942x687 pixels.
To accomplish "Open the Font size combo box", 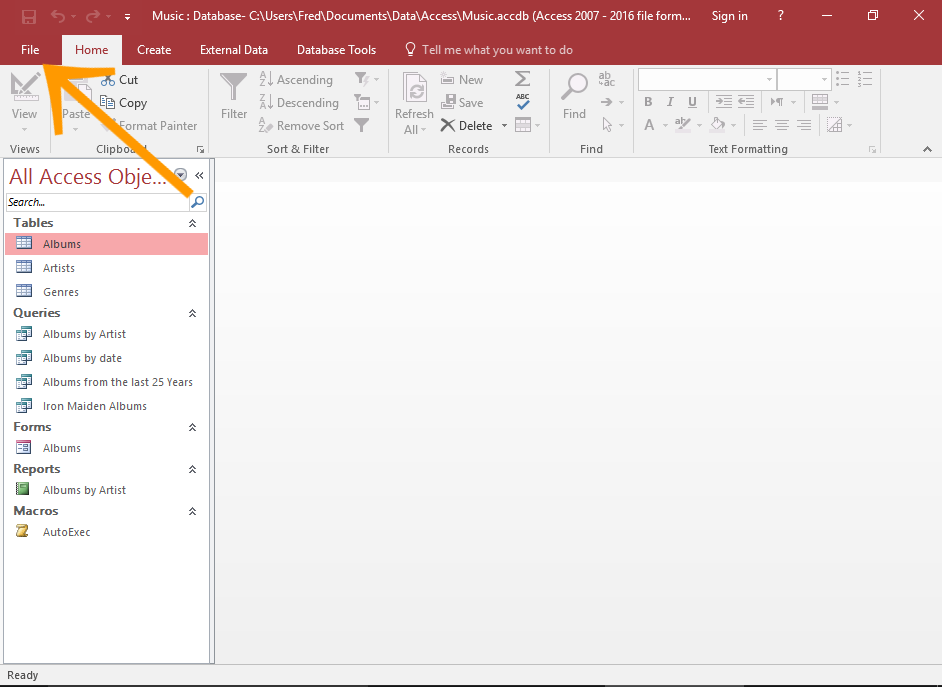I will point(804,79).
